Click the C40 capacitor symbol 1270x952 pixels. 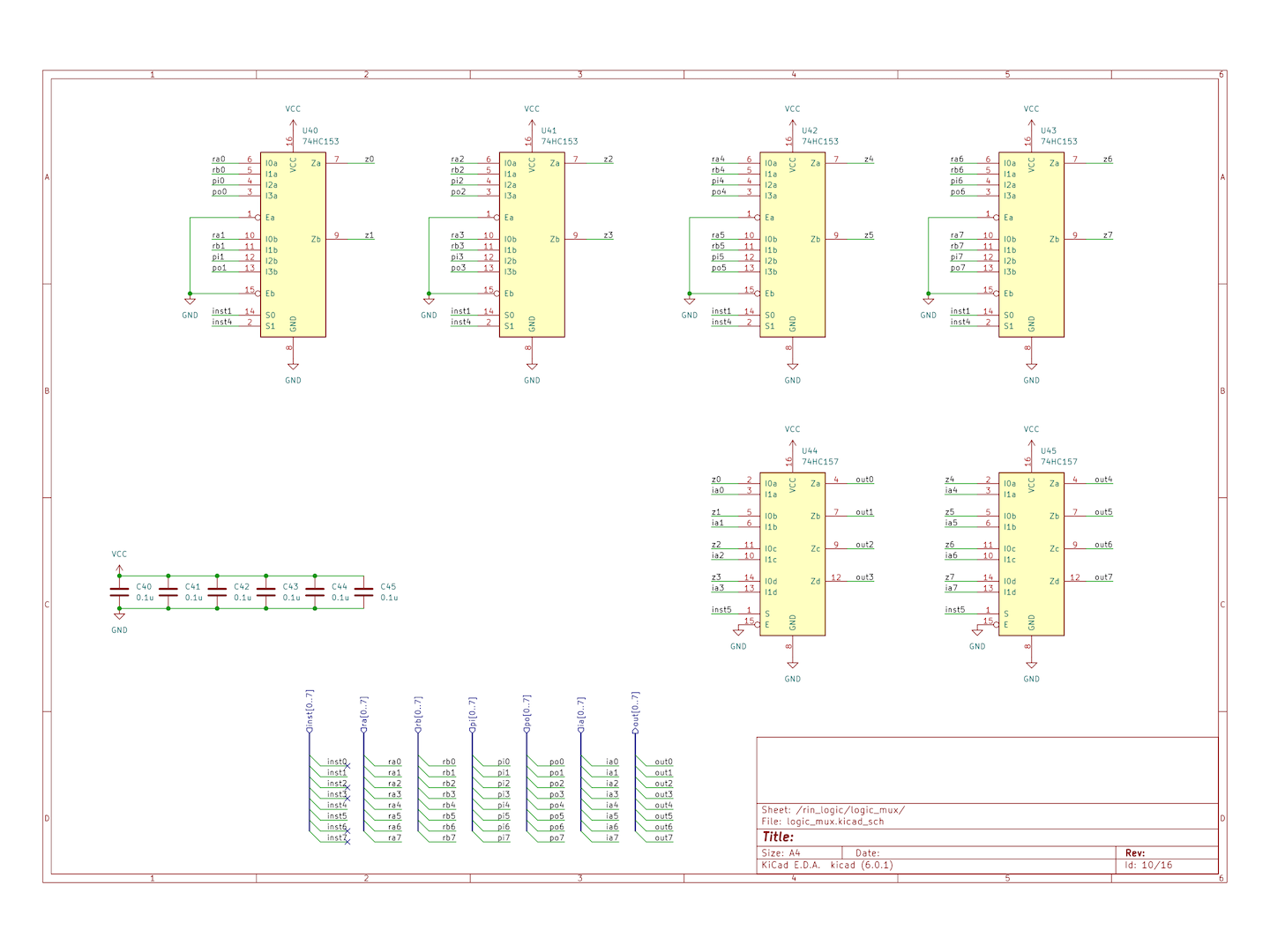119,592
